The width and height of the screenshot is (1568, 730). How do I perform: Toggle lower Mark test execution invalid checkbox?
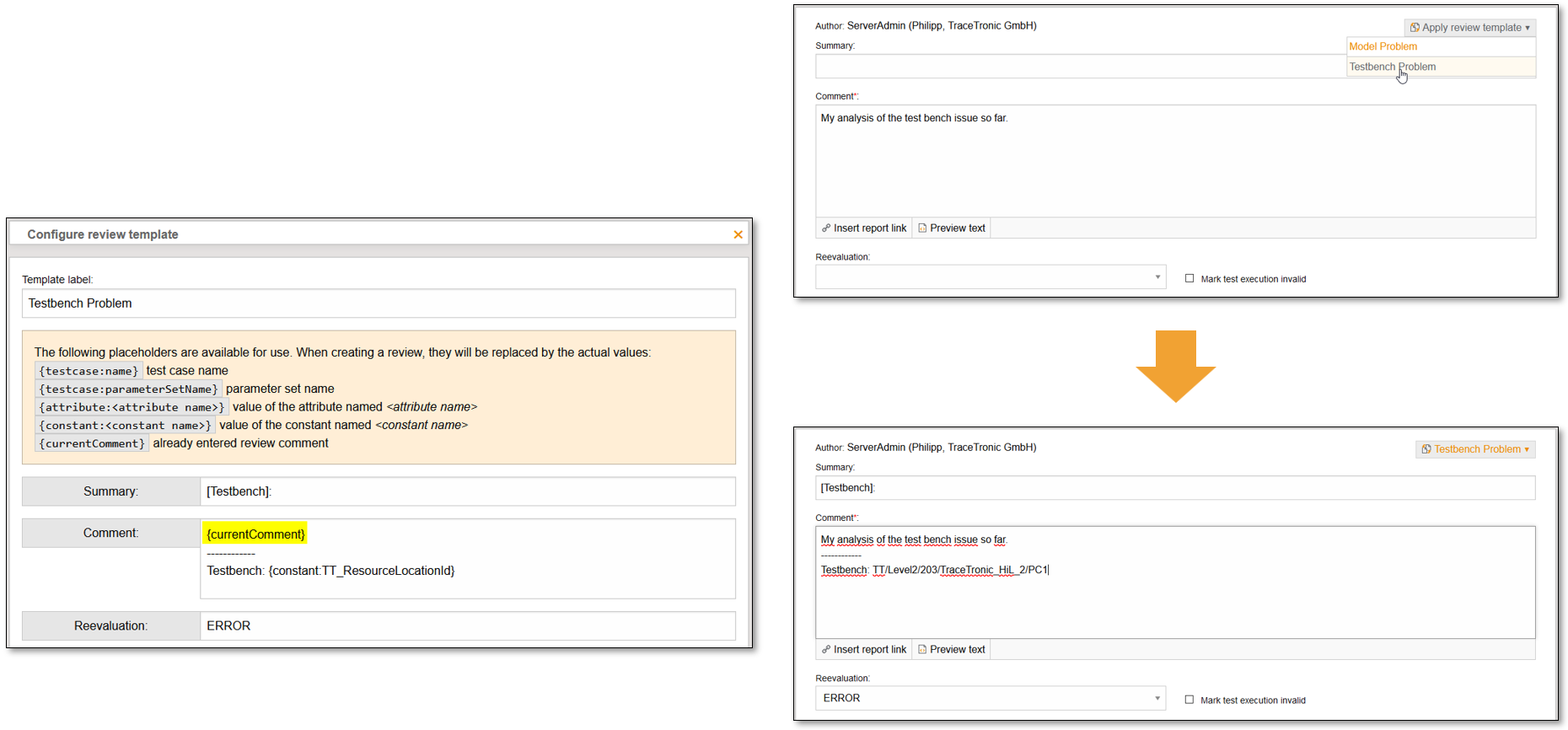[x=1189, y=700]
